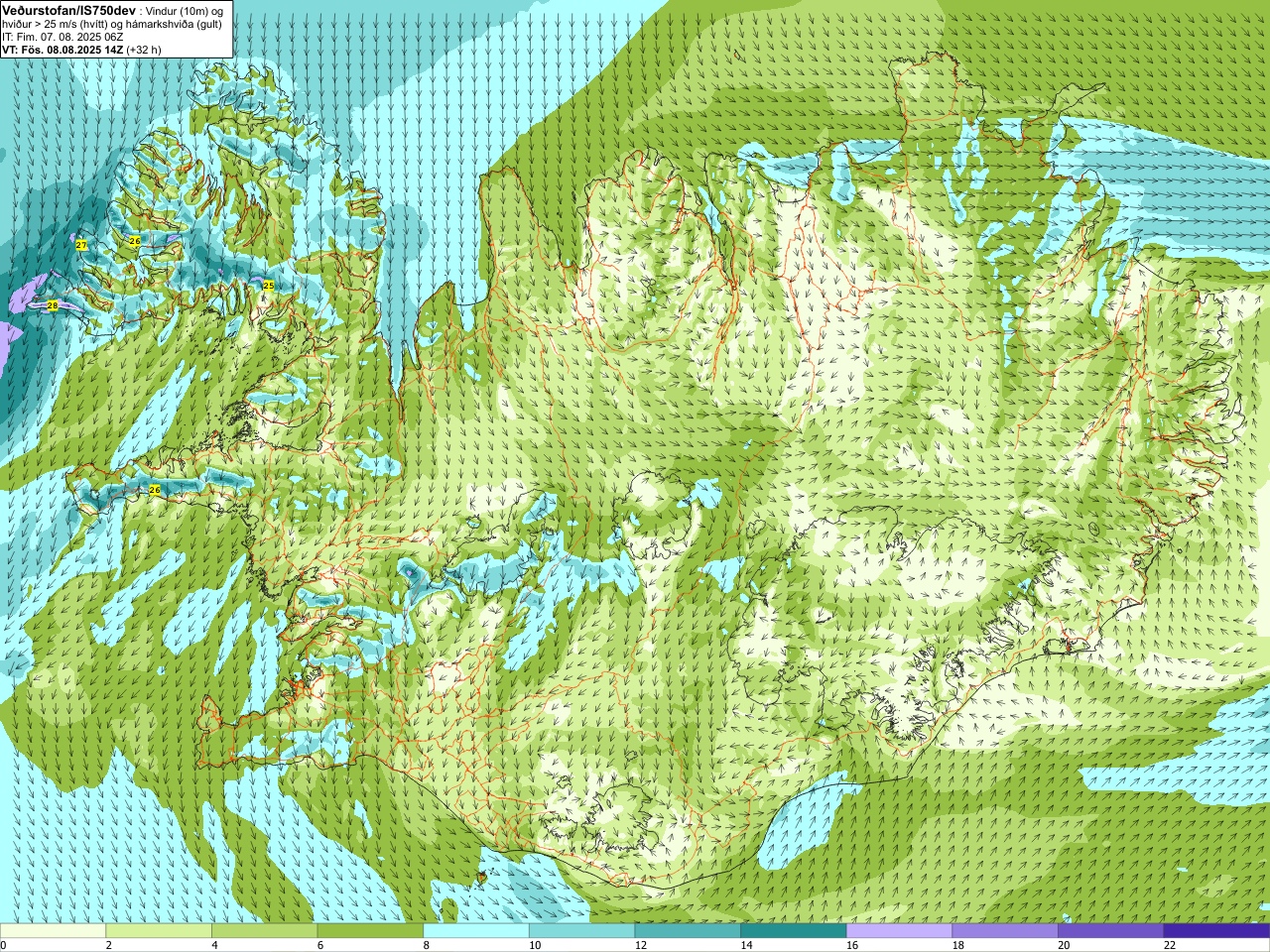
Task: Click the legend value 16
Action: pos(852,945)
